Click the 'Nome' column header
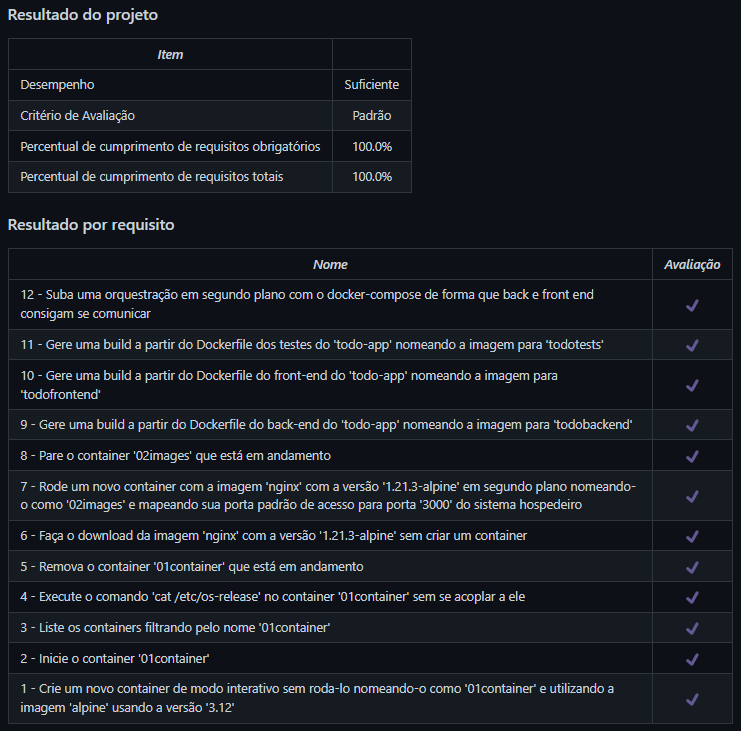Screen dimensions: 741x731 pos(330,265)
